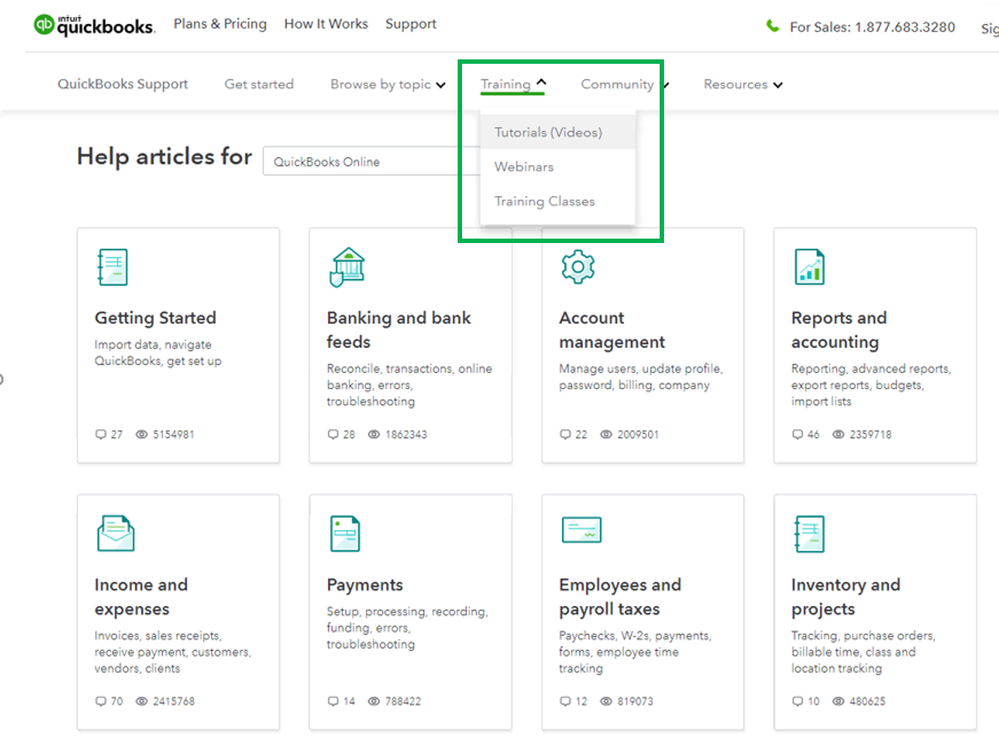The width and height of the screenshot is (999, 738).
Task: Expand the Community dropdown
Action: (624, 84)
